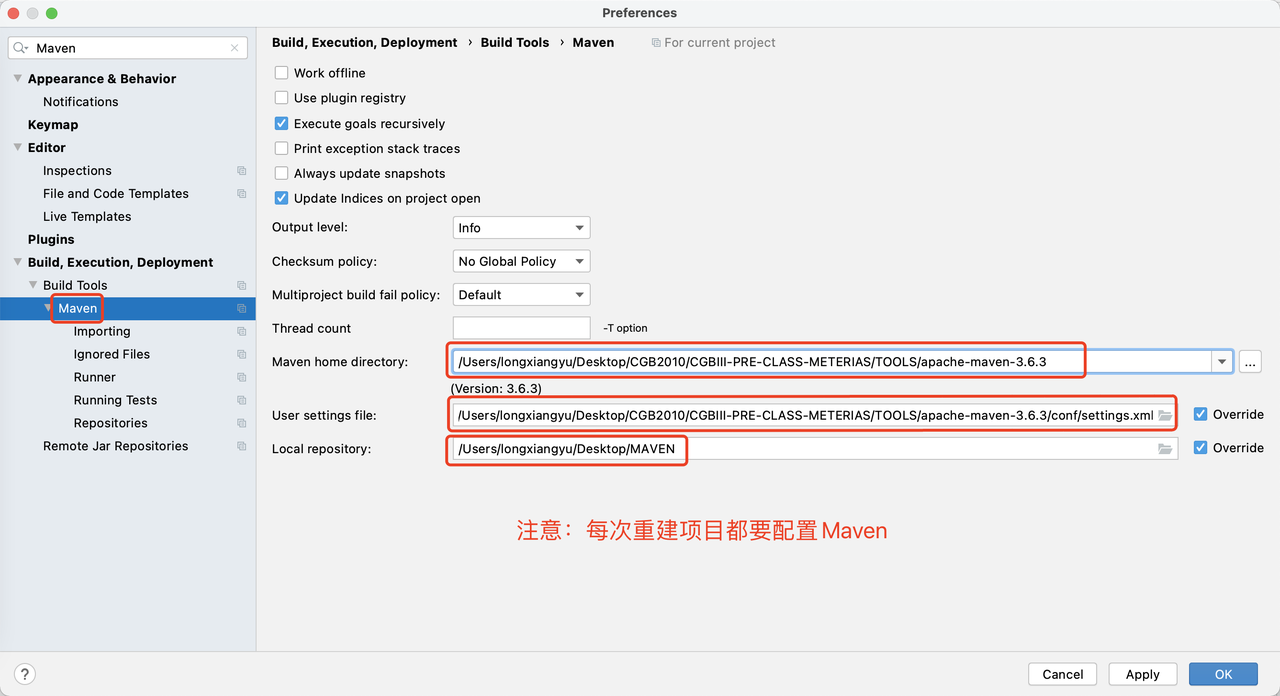1280x696 pixels.
Task: Click the For current project icon in the breadcrumb
Action: 656,43
